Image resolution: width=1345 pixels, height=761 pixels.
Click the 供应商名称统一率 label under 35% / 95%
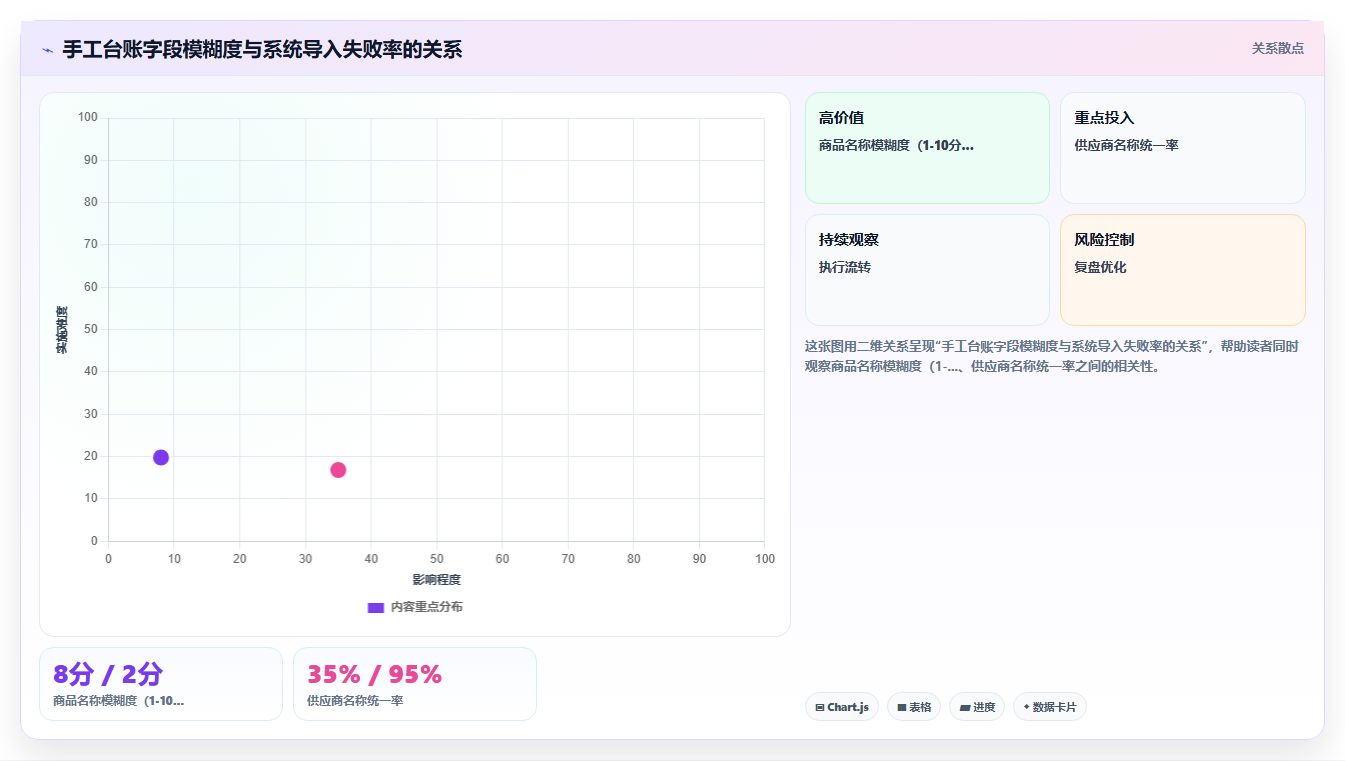tap(355, 701)
